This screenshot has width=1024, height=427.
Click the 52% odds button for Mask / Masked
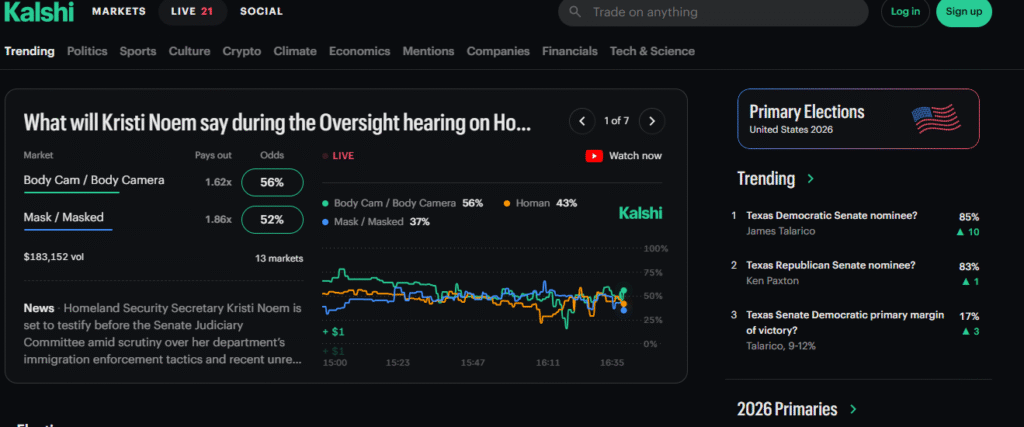pos(272,220)
